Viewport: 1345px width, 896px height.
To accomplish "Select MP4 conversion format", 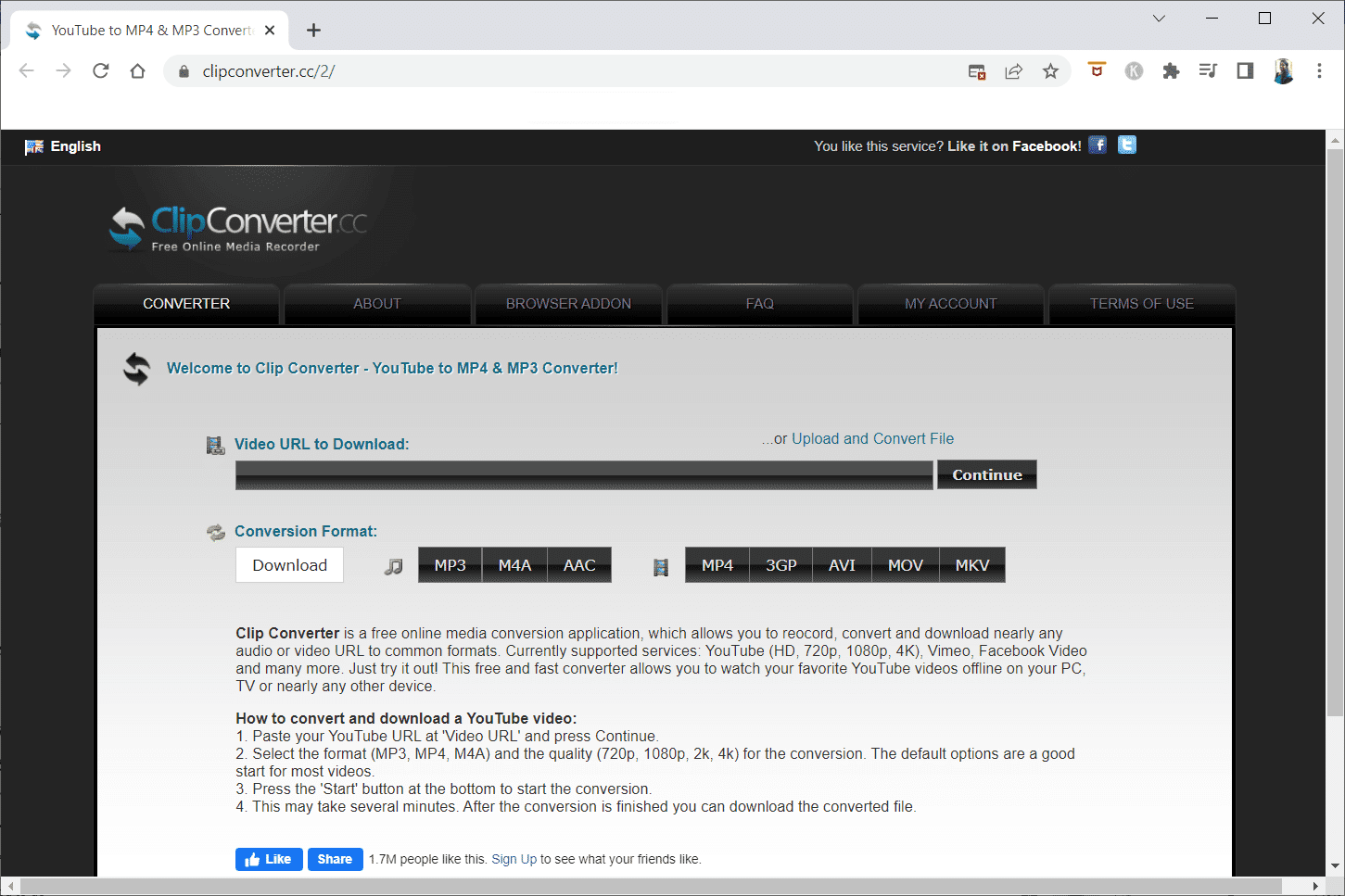I will click(717, 565).
